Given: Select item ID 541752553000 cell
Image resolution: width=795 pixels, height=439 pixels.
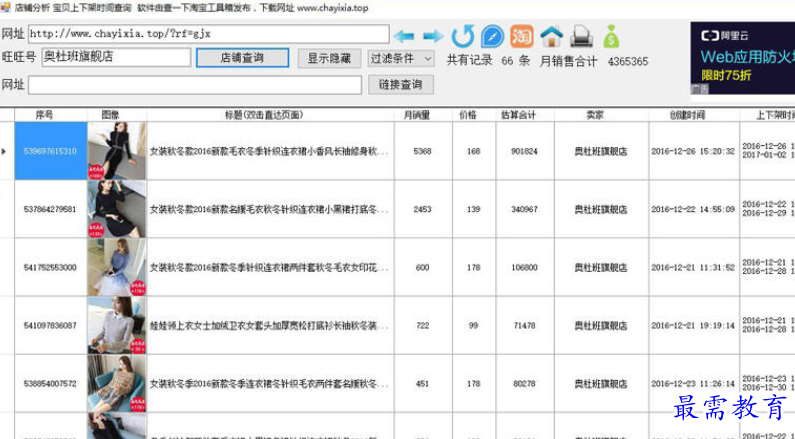Looking at the screenshot, I should click(51, 267).
